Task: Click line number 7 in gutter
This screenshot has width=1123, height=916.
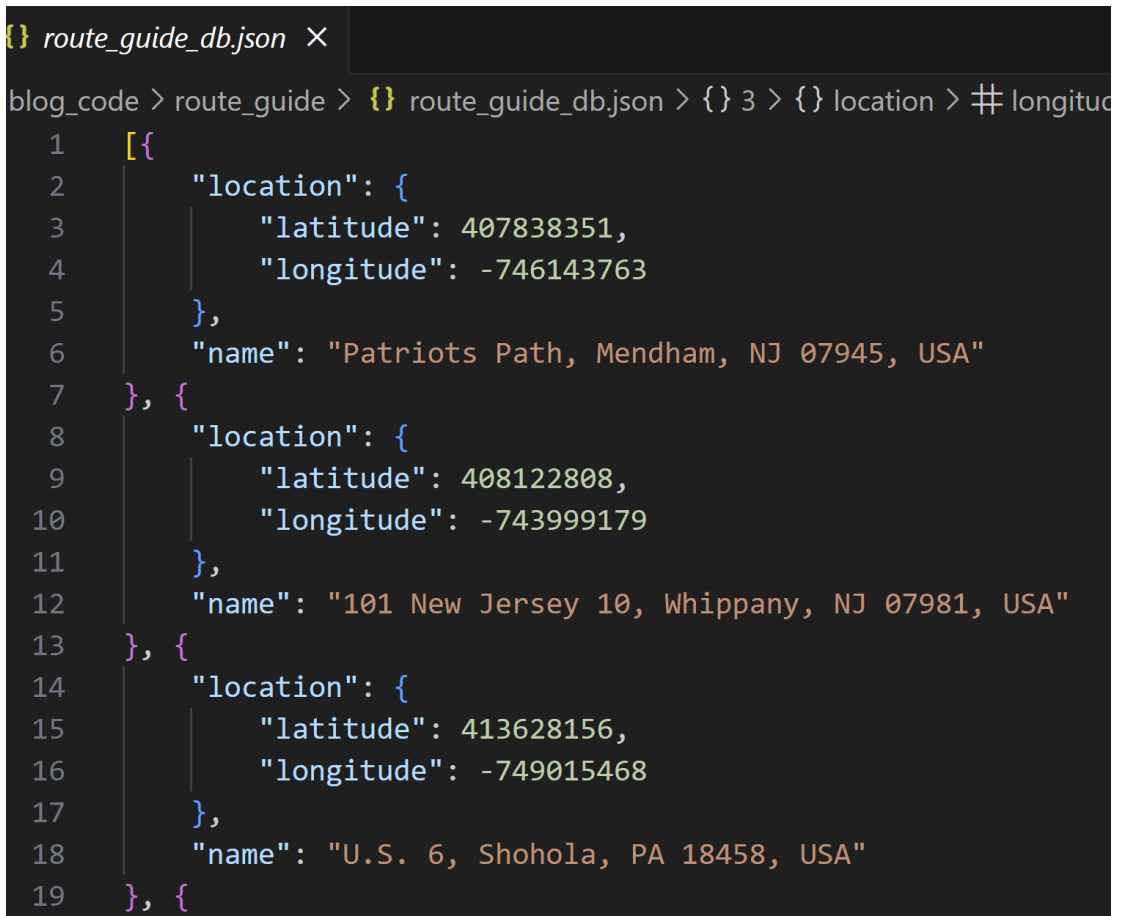Action: coord(57,395)
